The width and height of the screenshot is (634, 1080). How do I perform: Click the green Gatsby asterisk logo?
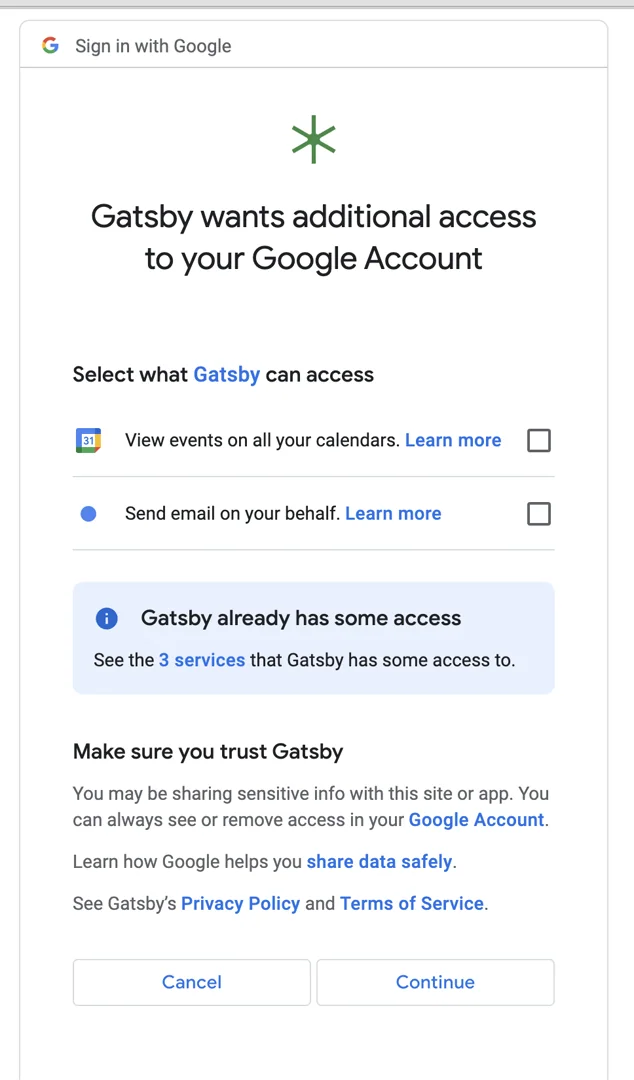pyautogui.click(x=313, y=139)
